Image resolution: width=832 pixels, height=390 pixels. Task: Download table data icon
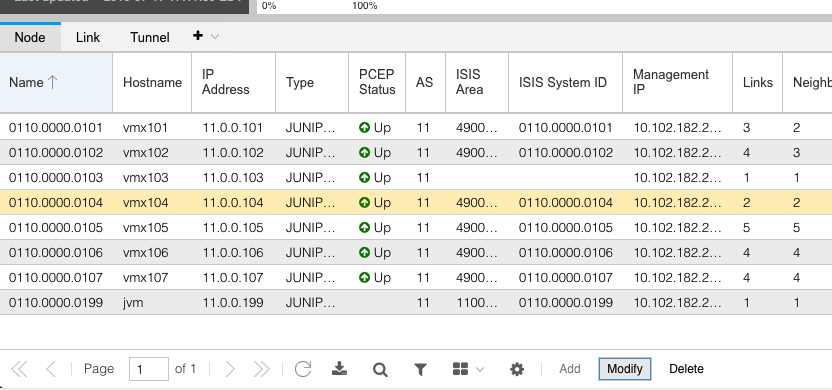pyautogui.click(x=340, y=369)
